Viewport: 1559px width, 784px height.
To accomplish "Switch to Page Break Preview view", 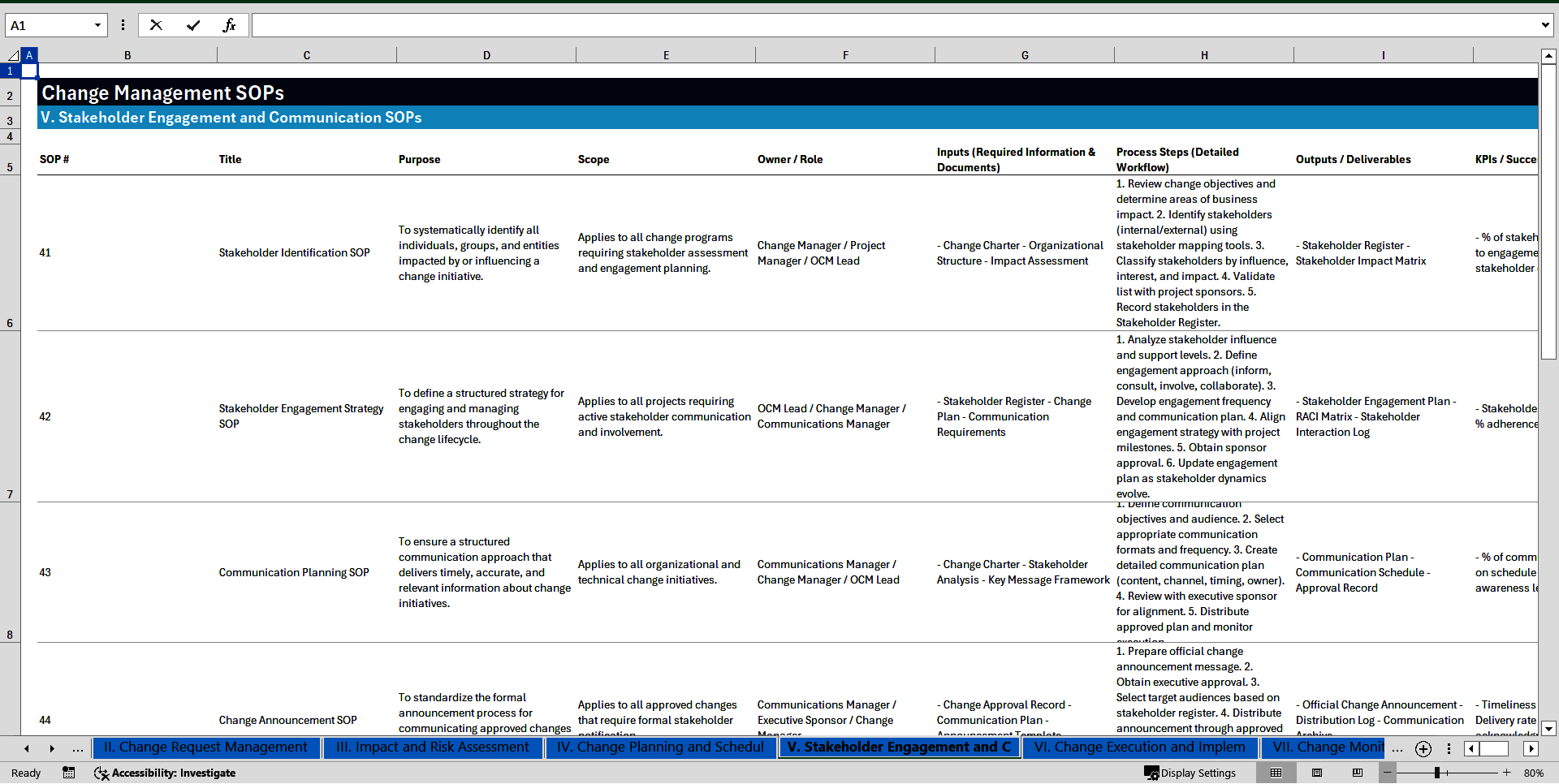I will pos(1358,773).
